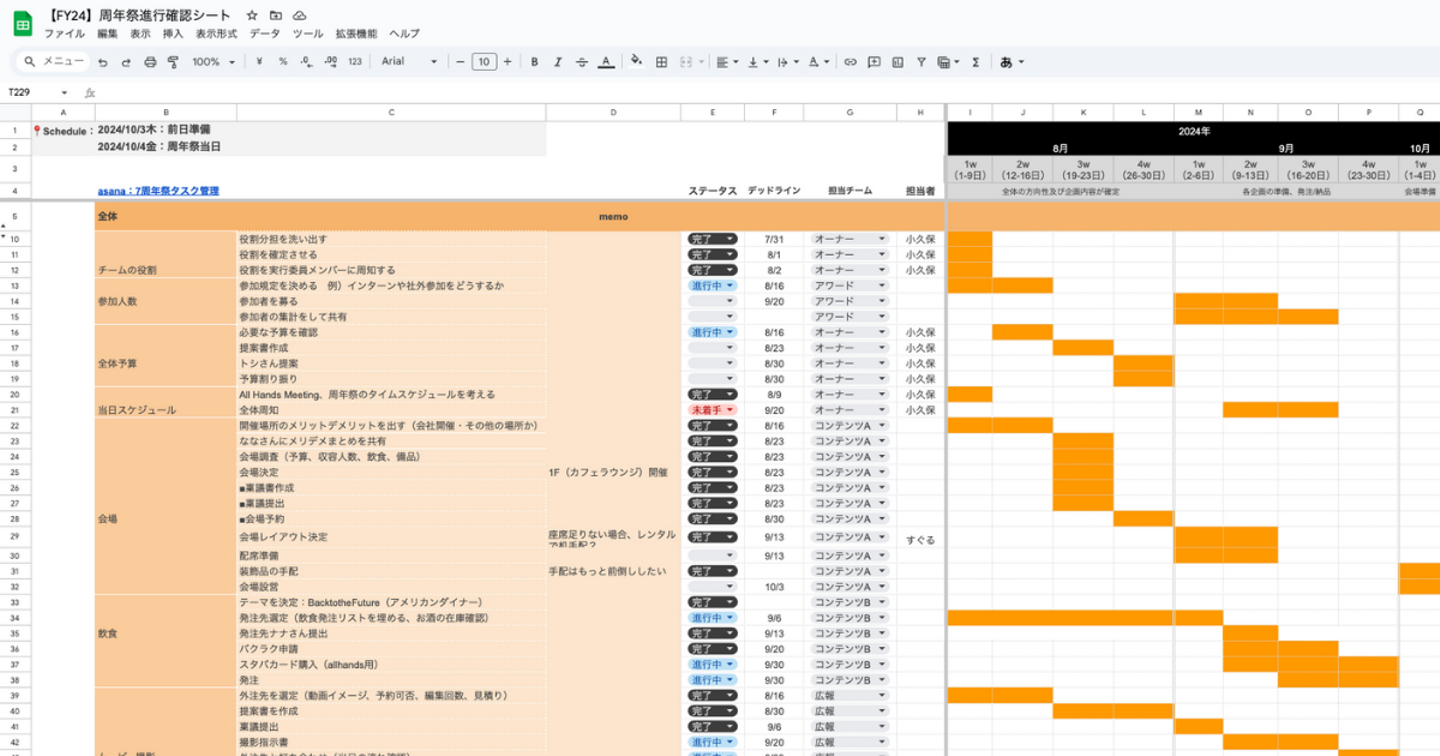This screenshot has height=756, width=1440.
Task: Open the fill color bucket
Action: point(636,61)
